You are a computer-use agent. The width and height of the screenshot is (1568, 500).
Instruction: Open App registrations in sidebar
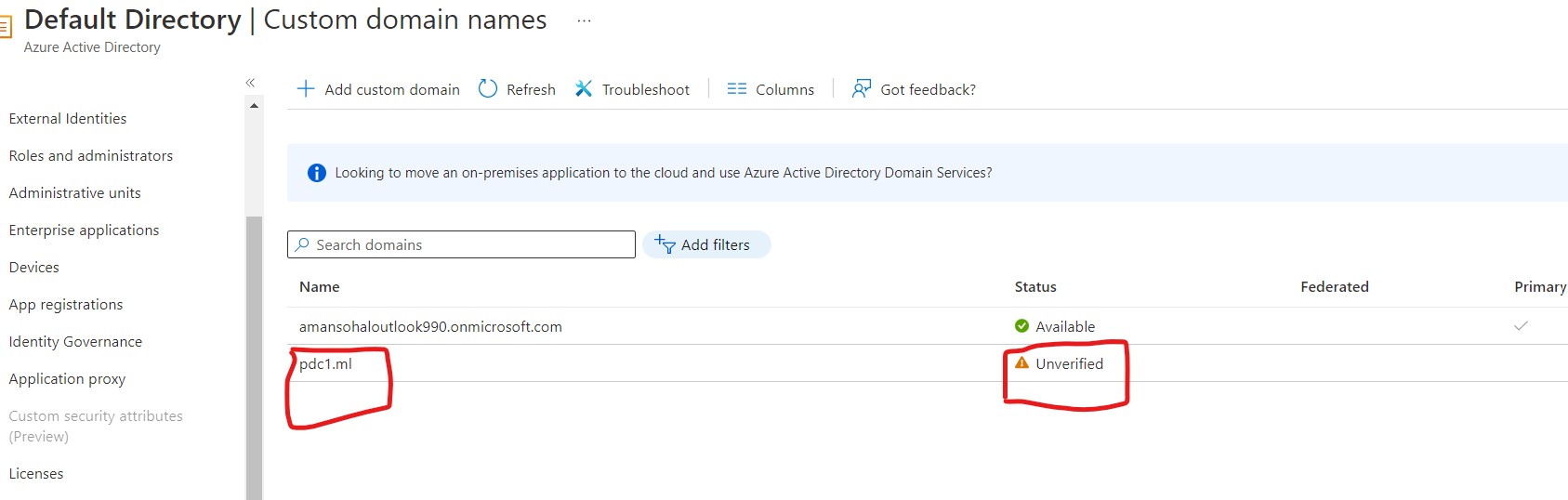coord(66,305)
